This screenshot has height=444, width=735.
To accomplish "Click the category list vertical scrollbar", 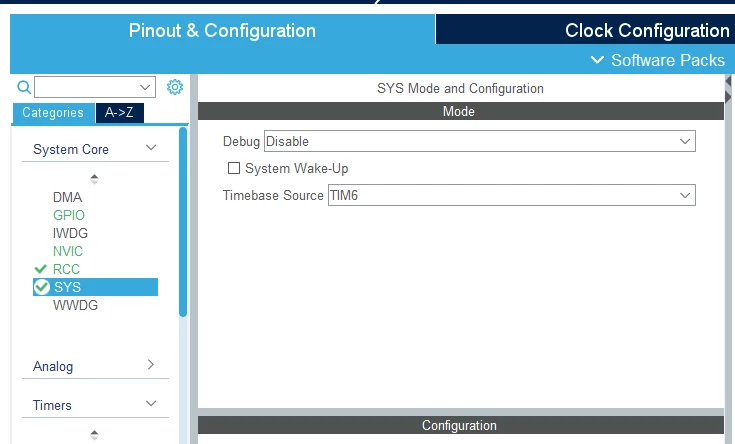I will [x=183, y=222].
